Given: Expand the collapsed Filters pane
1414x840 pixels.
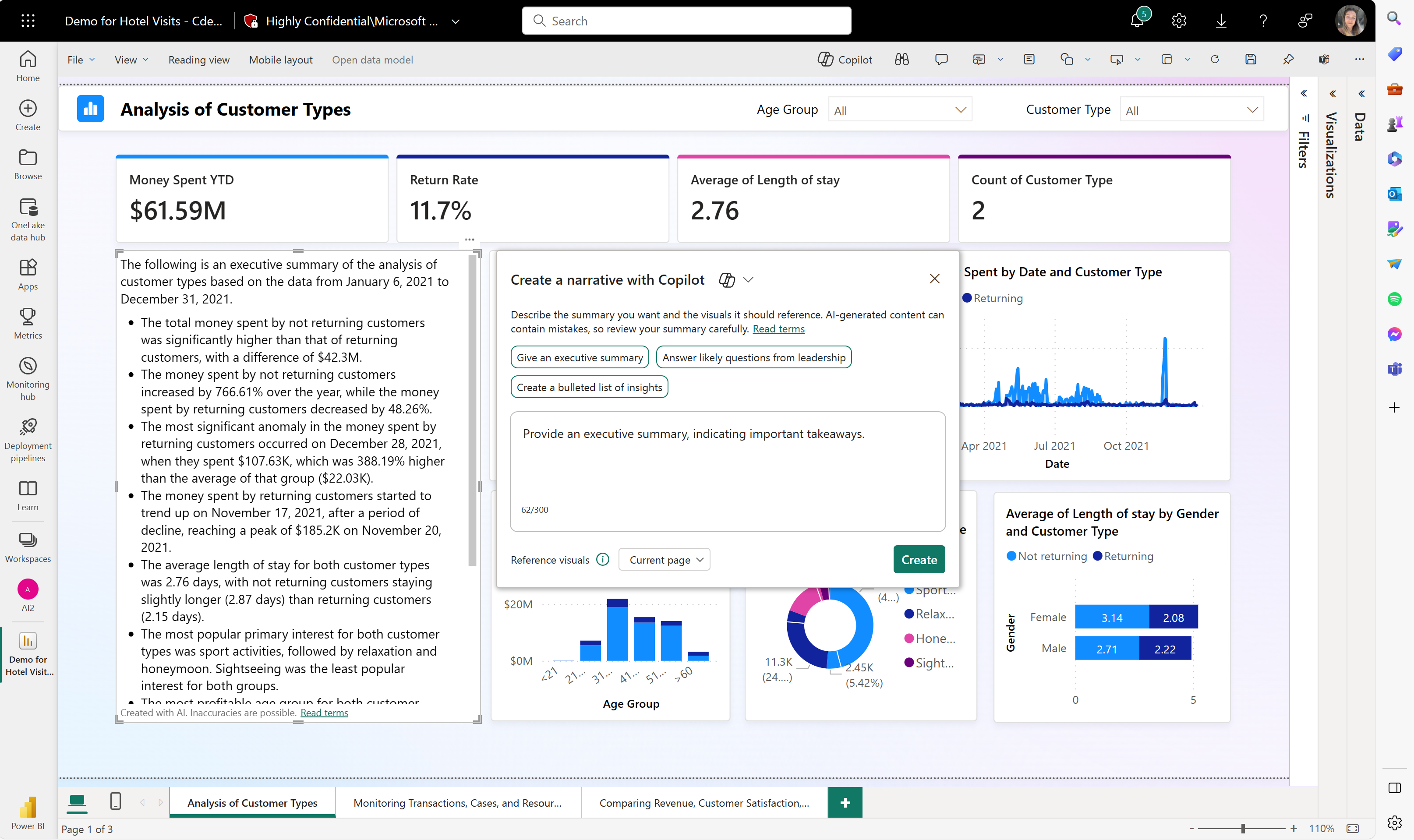Looking at the screenshot, I should pyautogui.click(x=1304, y=93).
